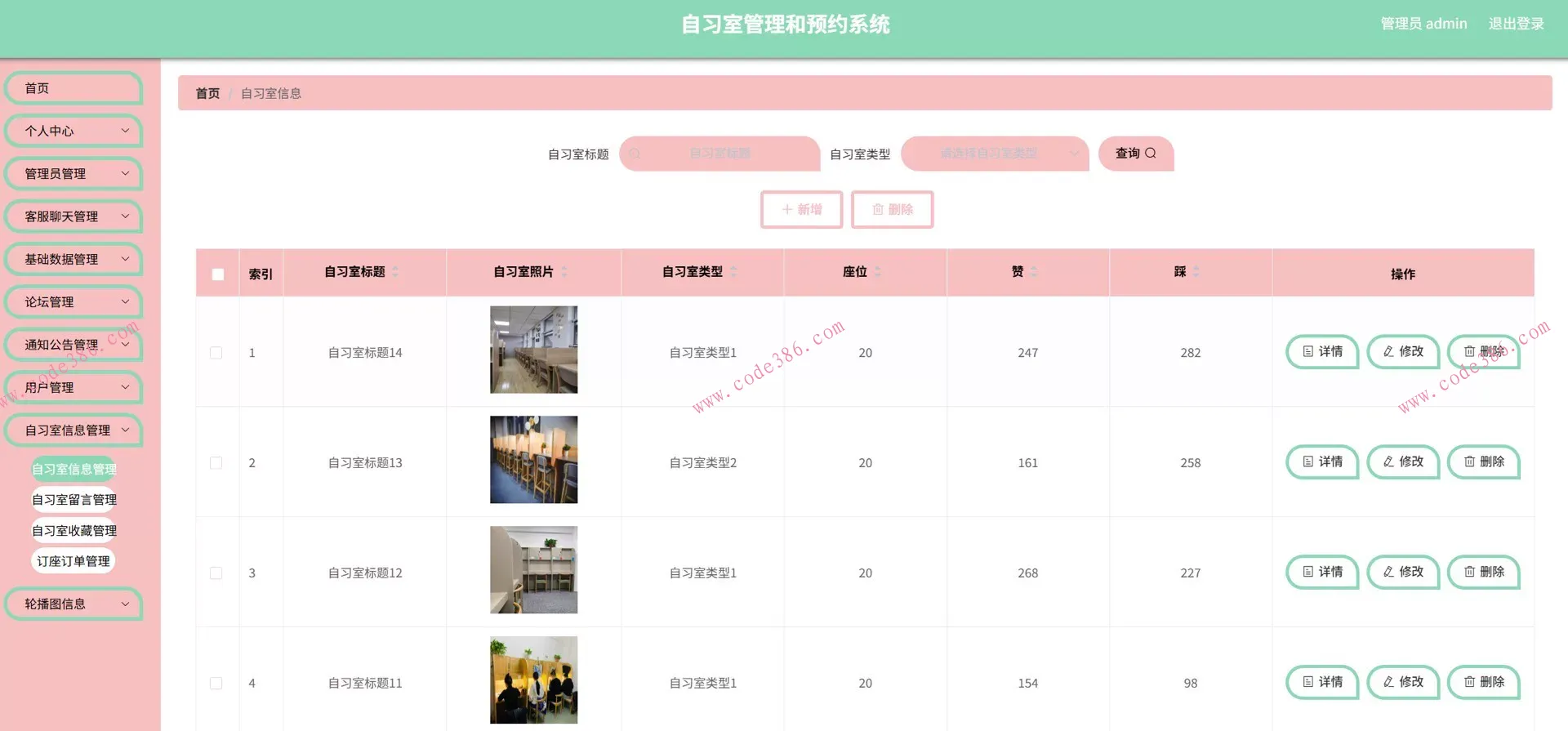Select the checkbox for row 自习室标题12

[216, 573]
